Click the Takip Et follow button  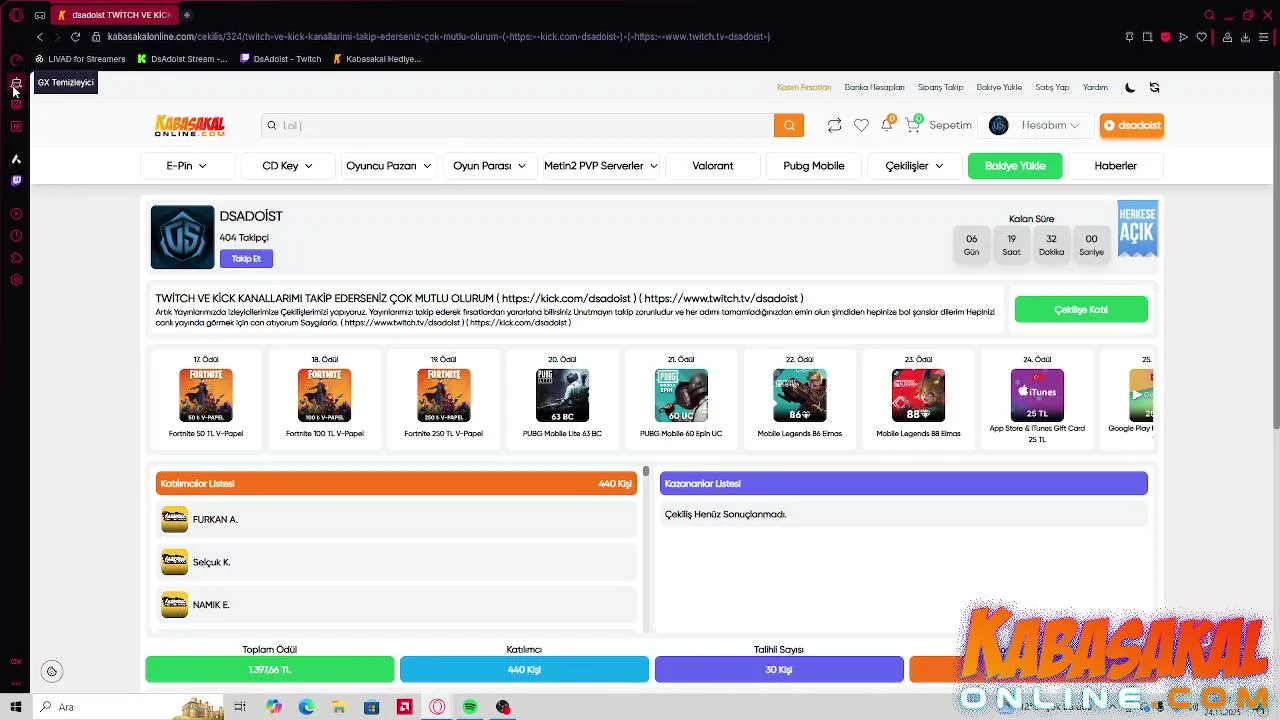(x=246, y=258)
